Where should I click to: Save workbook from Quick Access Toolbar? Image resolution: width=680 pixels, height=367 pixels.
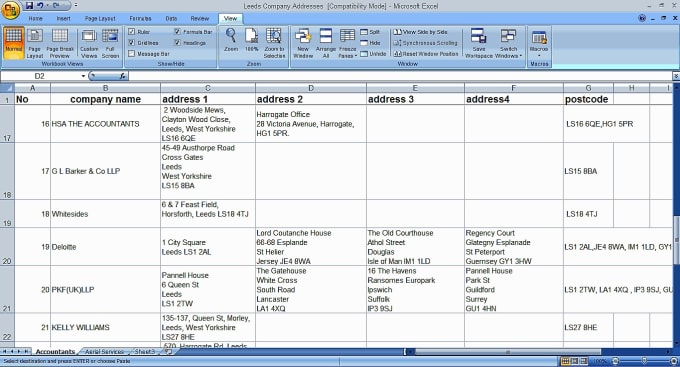[x=29, y=6]
